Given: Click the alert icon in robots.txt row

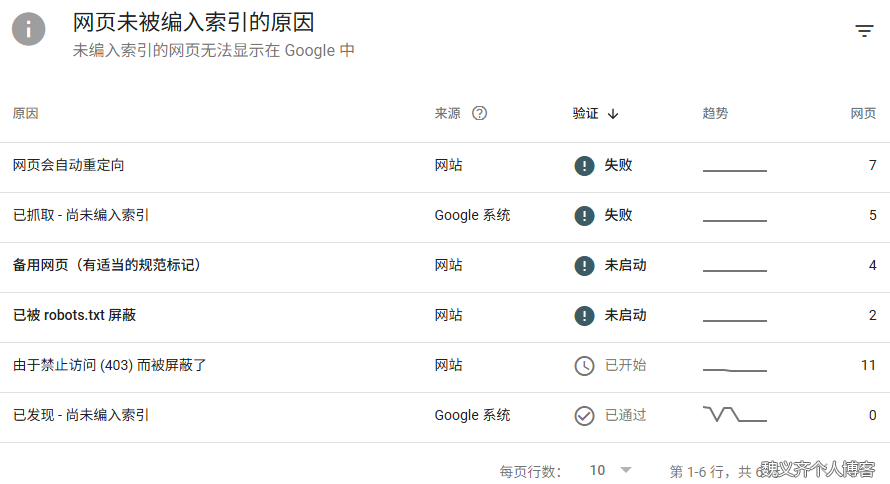Looking at the screenshot, I should (584, 315).
